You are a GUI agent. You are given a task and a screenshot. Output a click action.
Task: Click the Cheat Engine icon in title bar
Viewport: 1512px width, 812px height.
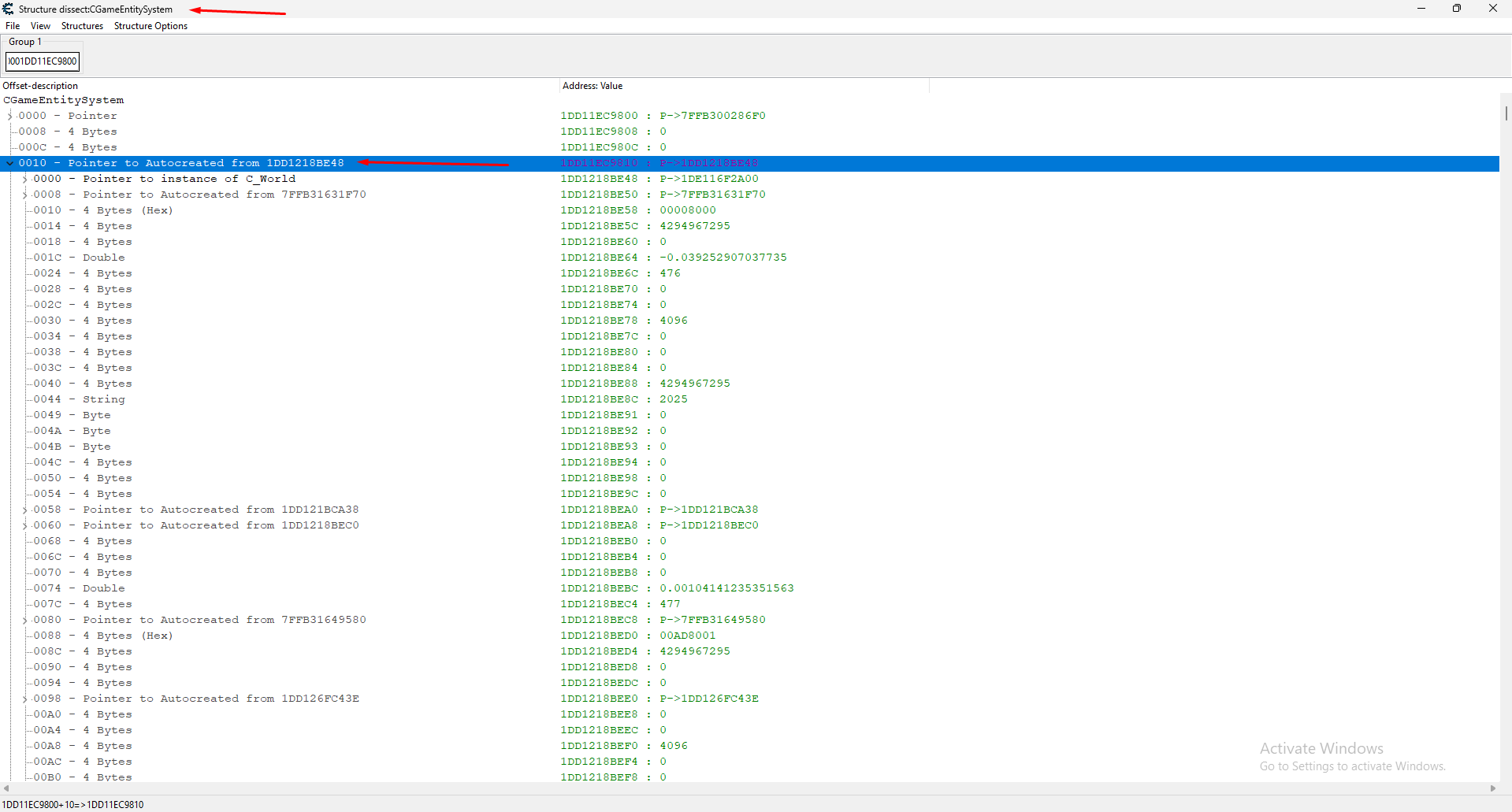coord(9,9)
